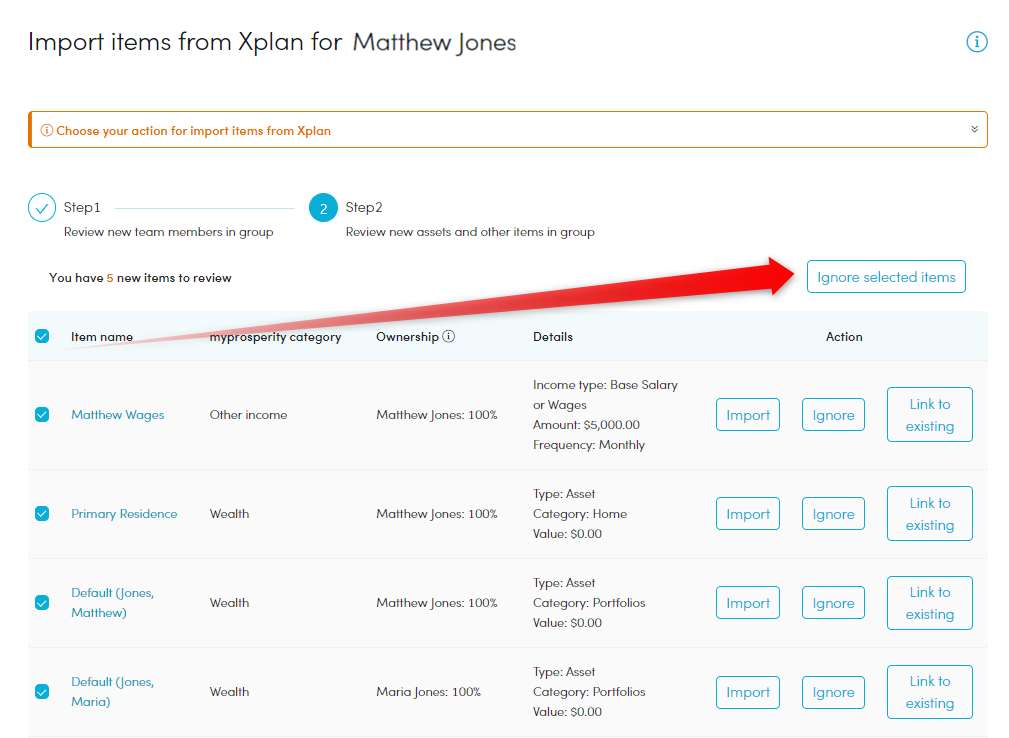Click the Ownership info icon
Screen dimensions: 1009x738
pyautogui.click(x=449, y=337)
